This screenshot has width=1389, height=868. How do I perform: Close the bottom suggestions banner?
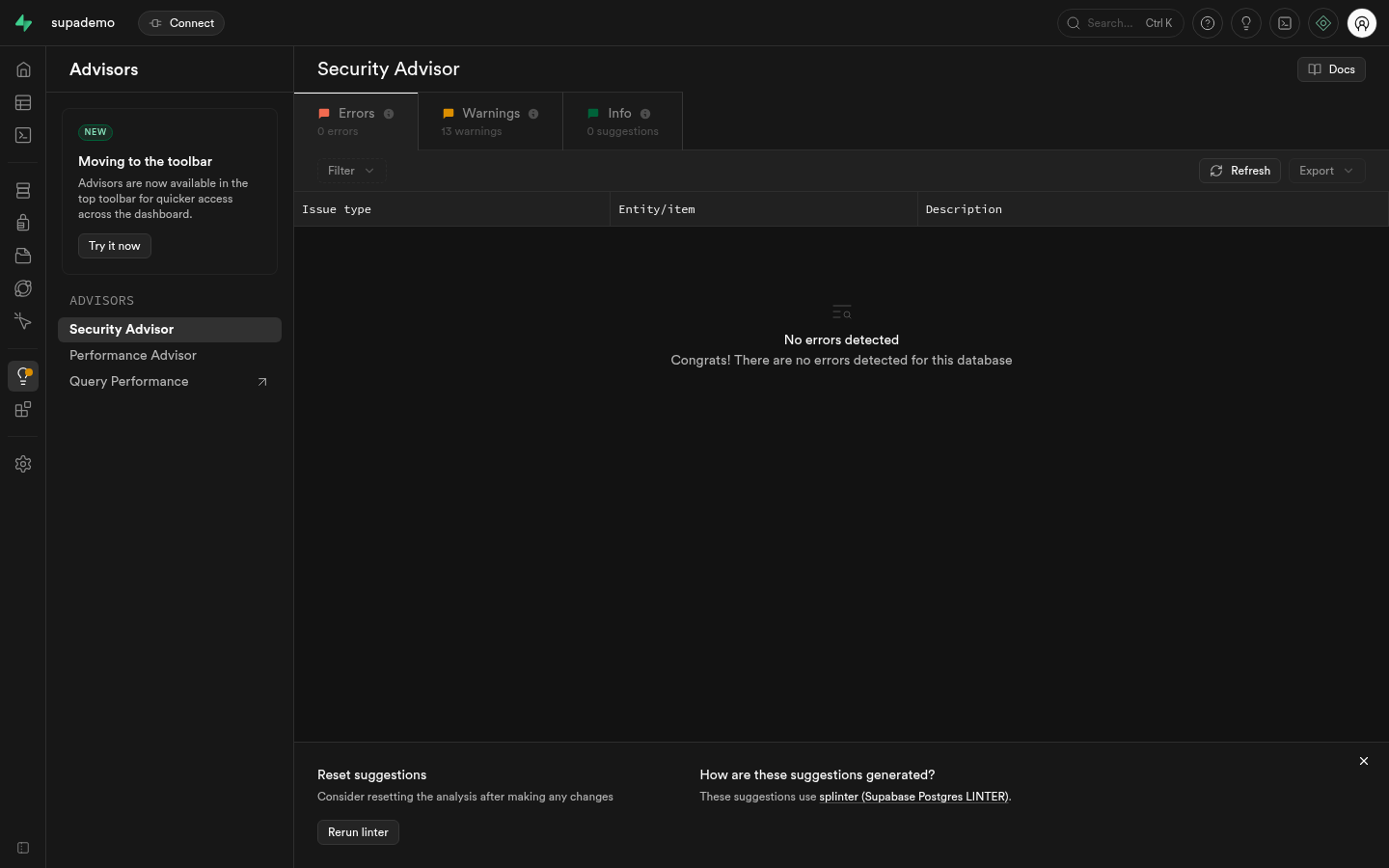click(x=1364, y=761)
